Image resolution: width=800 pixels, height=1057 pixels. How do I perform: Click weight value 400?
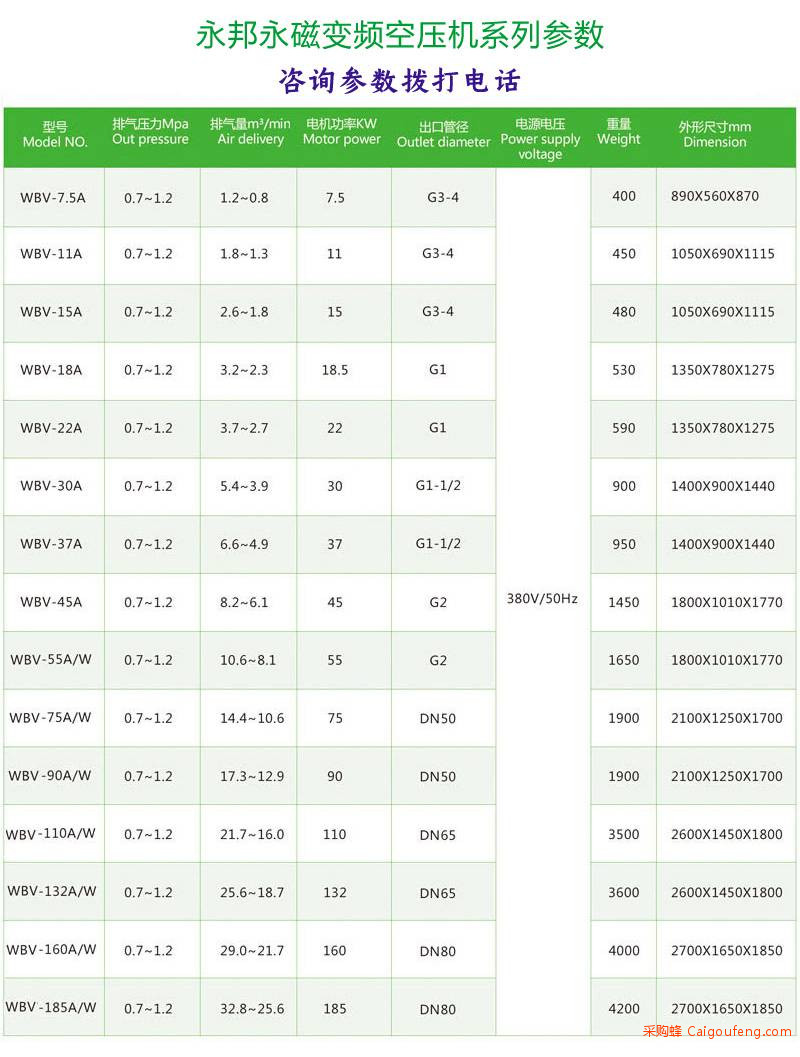click(624, 196)
